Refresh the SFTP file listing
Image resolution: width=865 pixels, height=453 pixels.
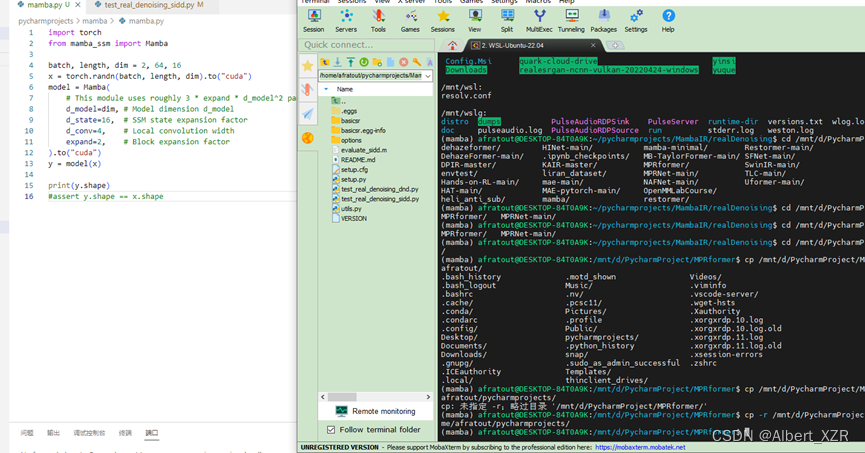pyautogui.click(x=364, y=62)
